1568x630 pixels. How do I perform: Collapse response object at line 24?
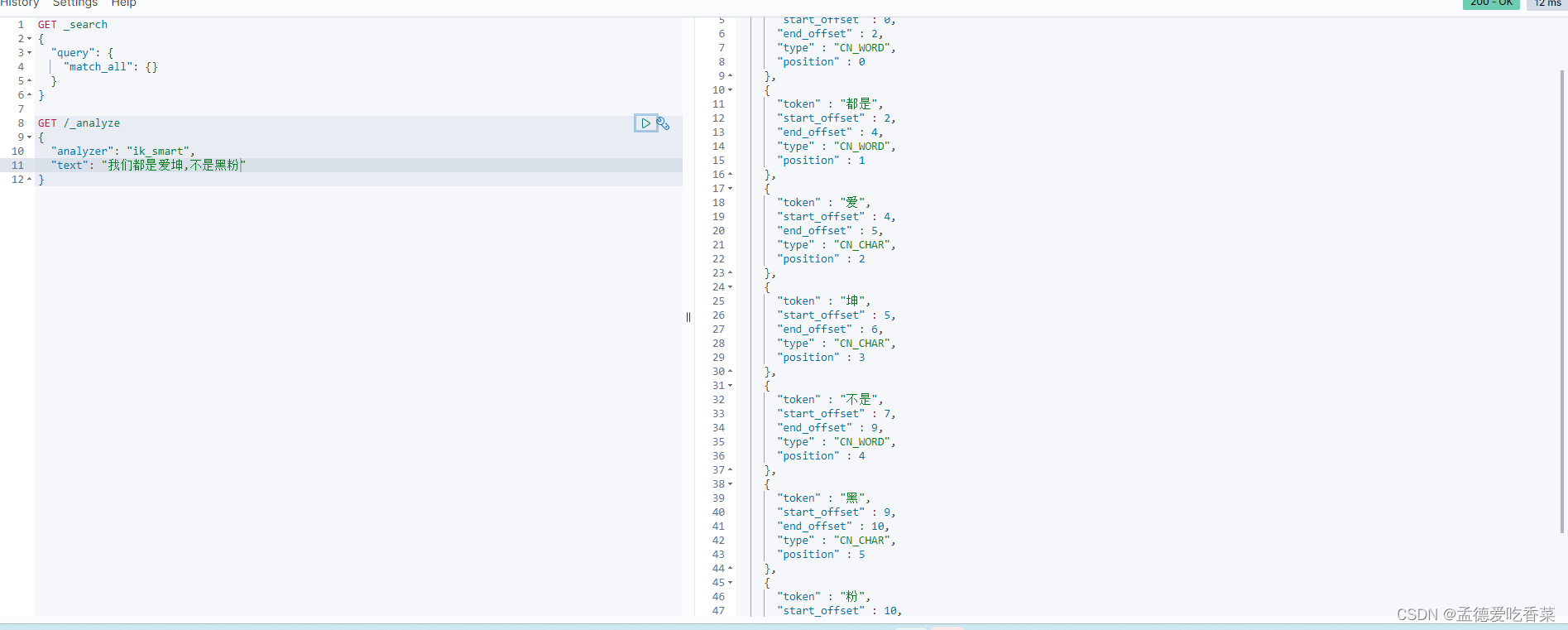730,287
